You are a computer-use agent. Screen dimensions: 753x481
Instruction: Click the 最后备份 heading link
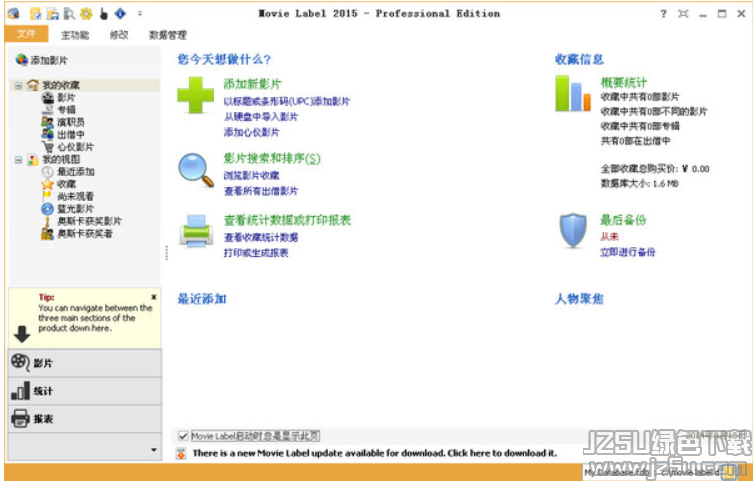623,220
